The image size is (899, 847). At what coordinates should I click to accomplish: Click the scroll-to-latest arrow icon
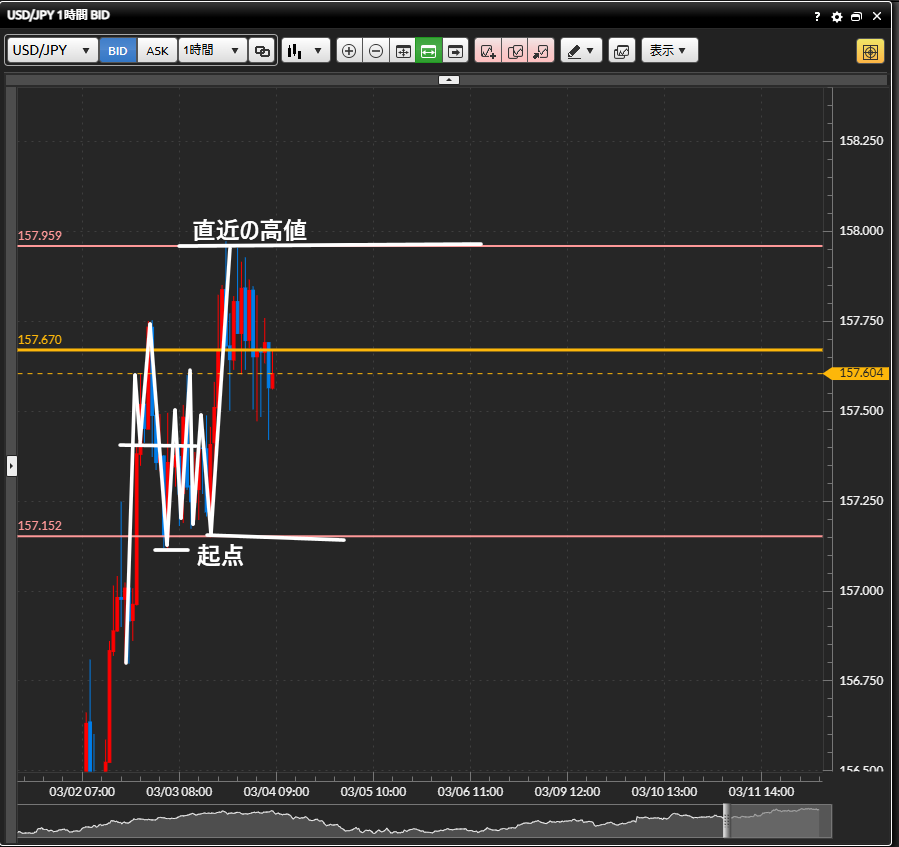click(456, 51)
